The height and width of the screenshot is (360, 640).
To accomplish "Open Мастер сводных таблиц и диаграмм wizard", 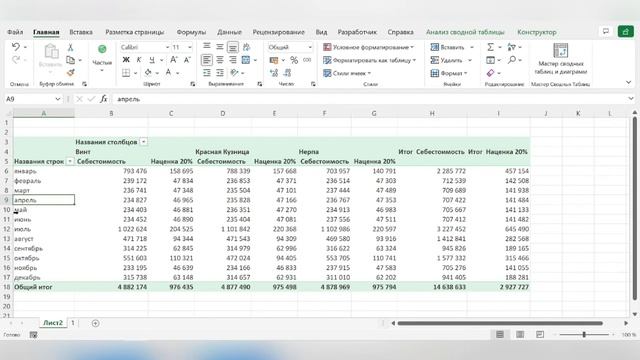I will [x=560, y=59].
